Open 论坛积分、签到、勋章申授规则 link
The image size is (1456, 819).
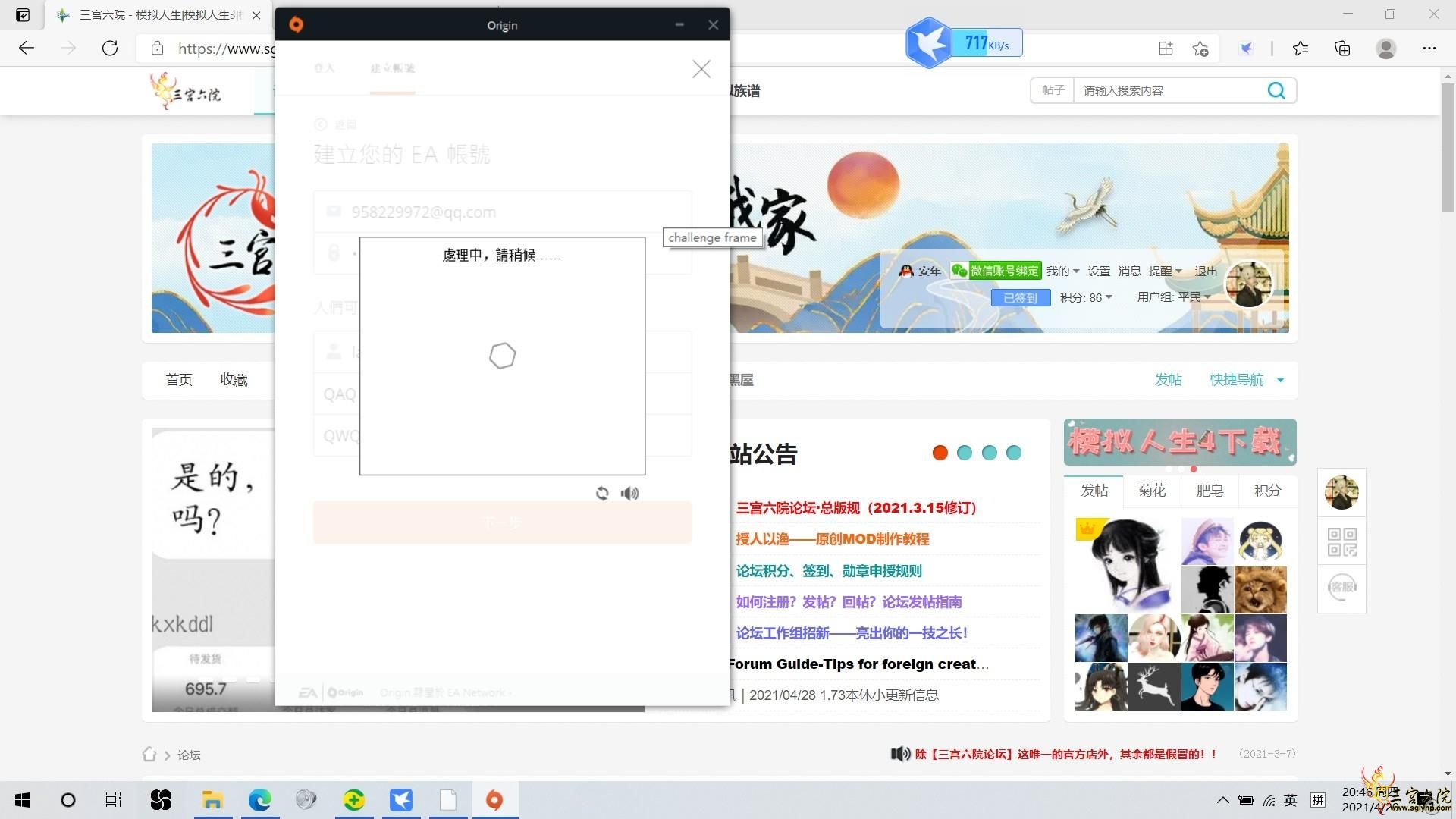pos(829,571)
